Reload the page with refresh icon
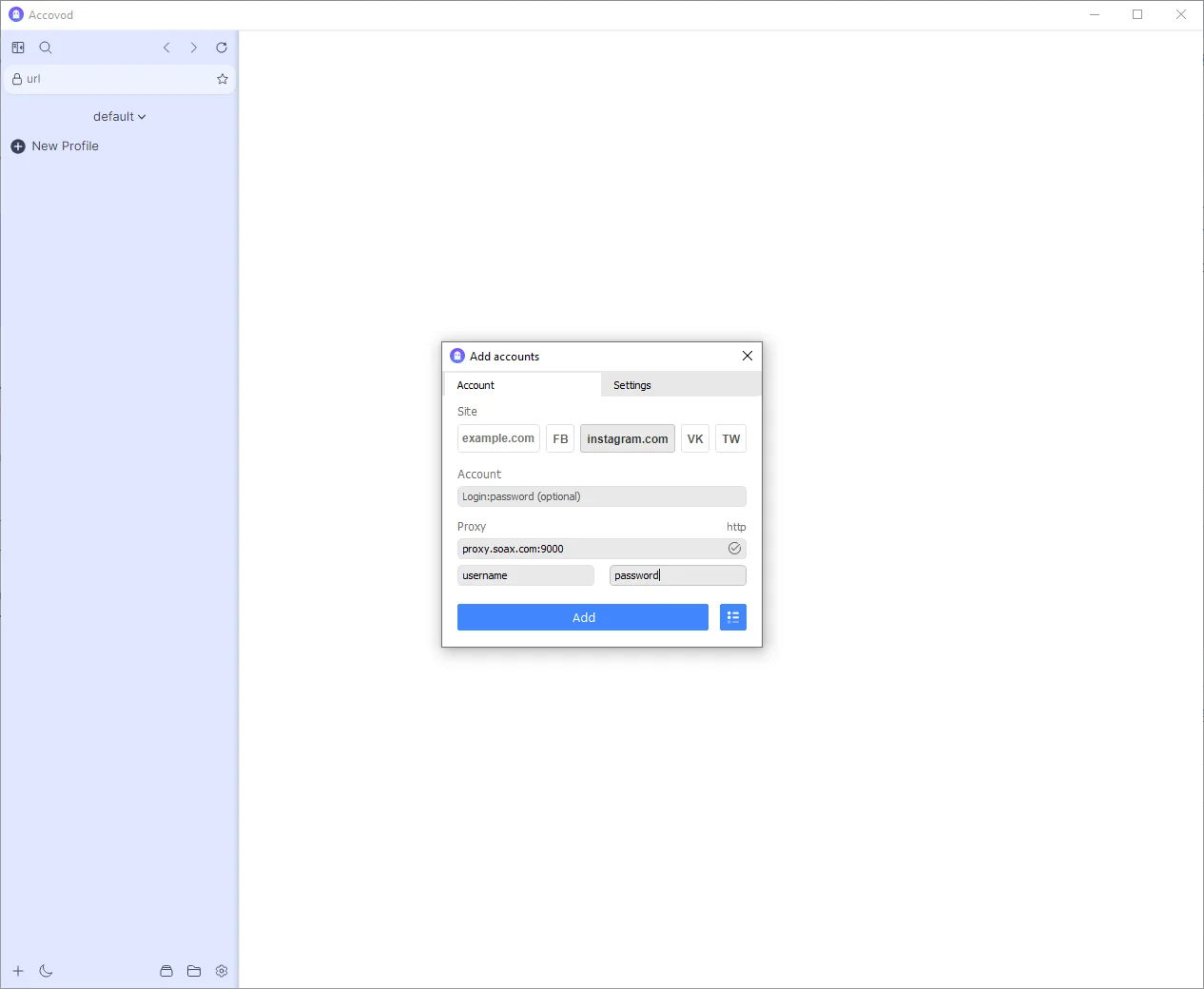 pyautogui.click(x=222, y=48)
